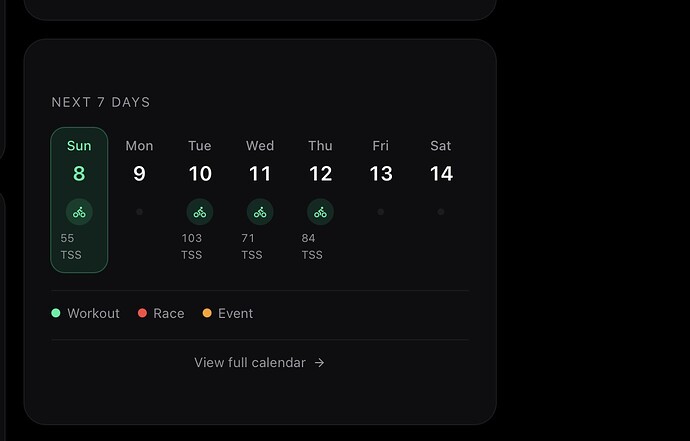Click Friday's empty day dot
Image resolution: width=690 pixels, height=441 pixels.
(381, 212)
